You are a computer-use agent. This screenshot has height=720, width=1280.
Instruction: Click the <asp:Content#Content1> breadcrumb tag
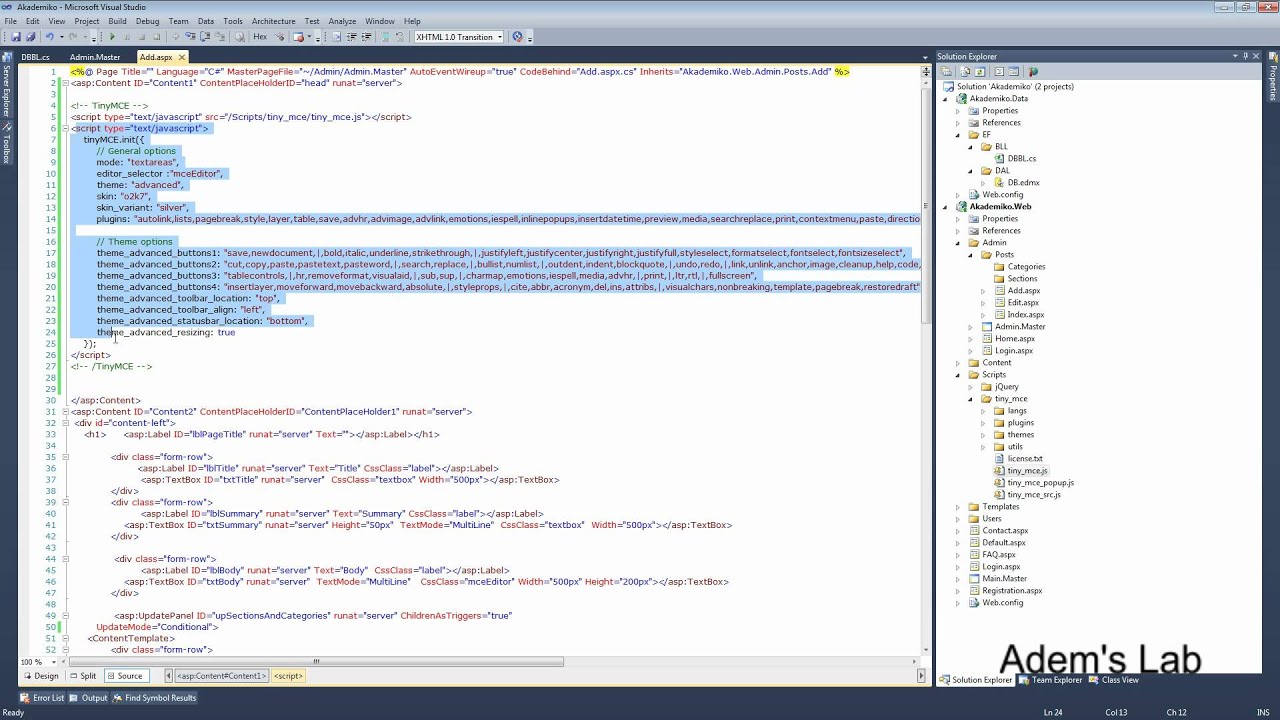click(x=221, y=676)
